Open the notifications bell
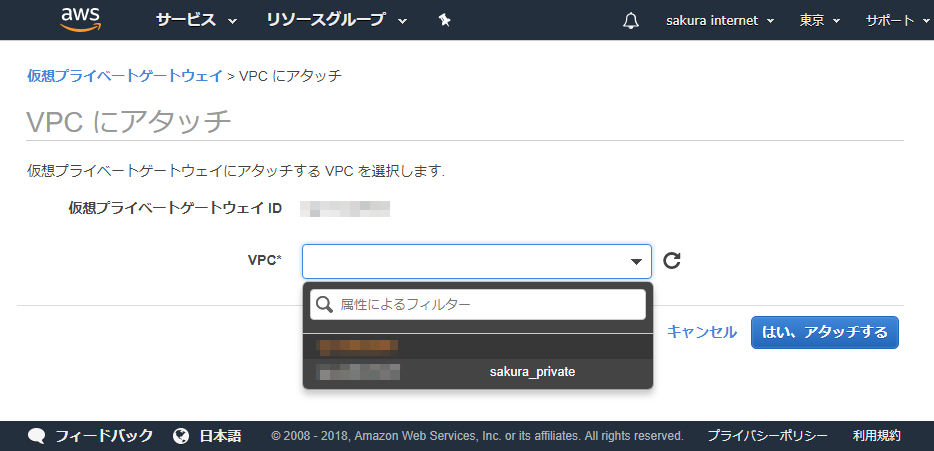 pos(631,21)
